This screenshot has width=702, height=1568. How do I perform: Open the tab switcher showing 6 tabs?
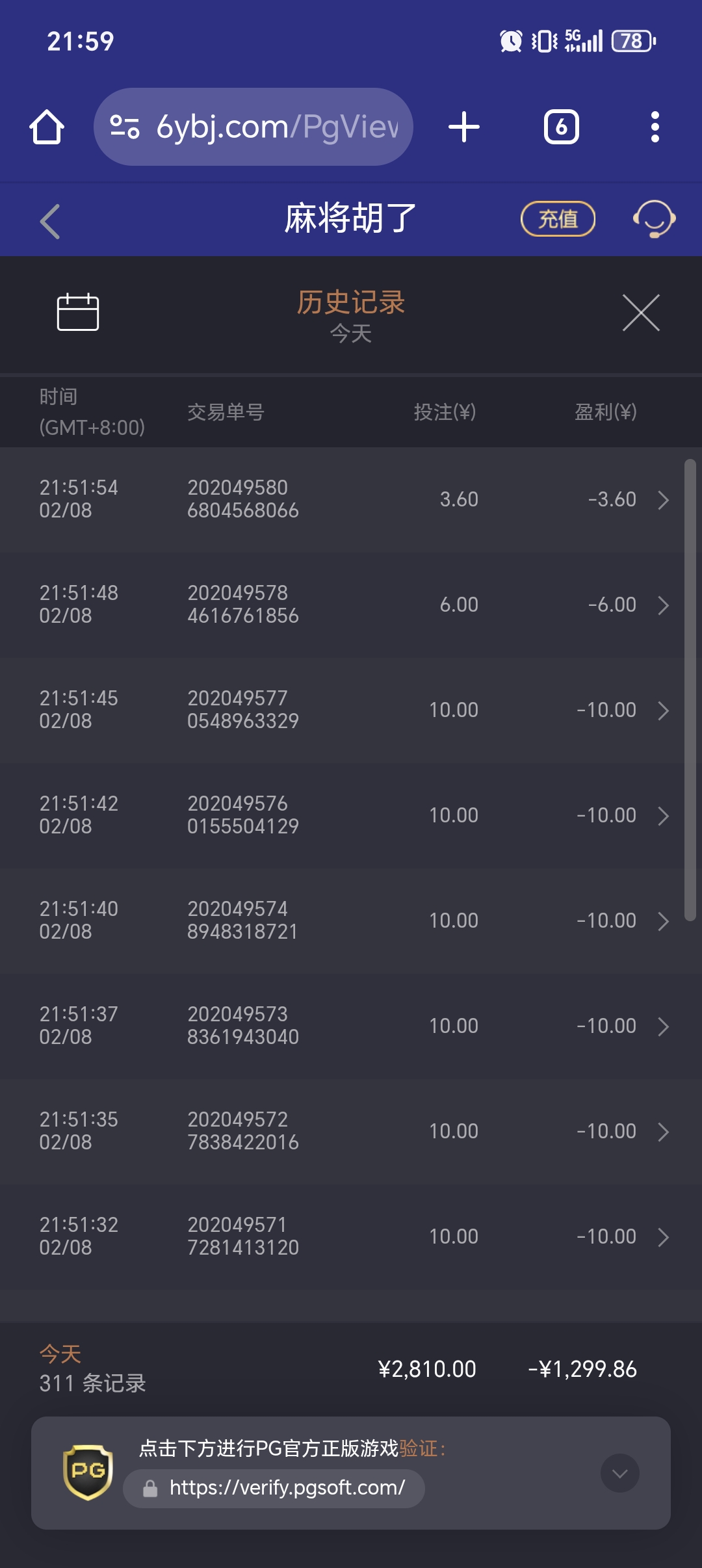tap(561, 127)
